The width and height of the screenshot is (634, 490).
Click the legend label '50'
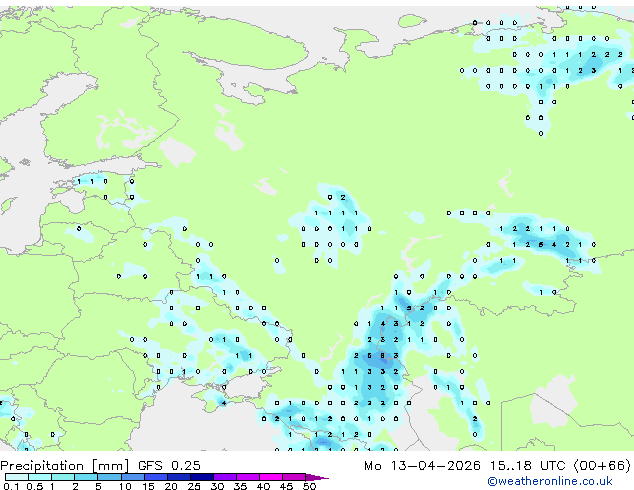point(309,486)
